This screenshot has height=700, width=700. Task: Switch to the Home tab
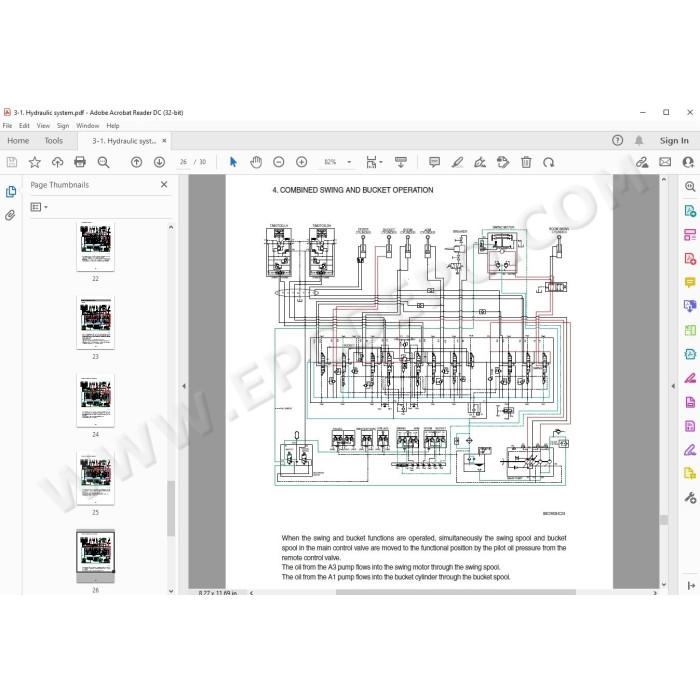(x=18, y=141)
